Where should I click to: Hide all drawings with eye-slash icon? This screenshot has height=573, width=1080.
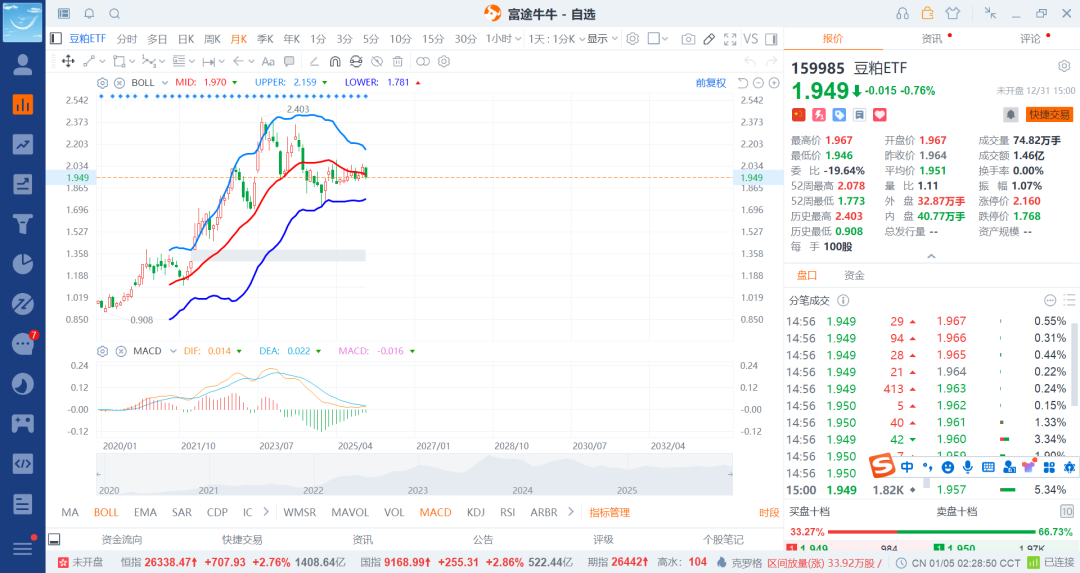[377, 61]
